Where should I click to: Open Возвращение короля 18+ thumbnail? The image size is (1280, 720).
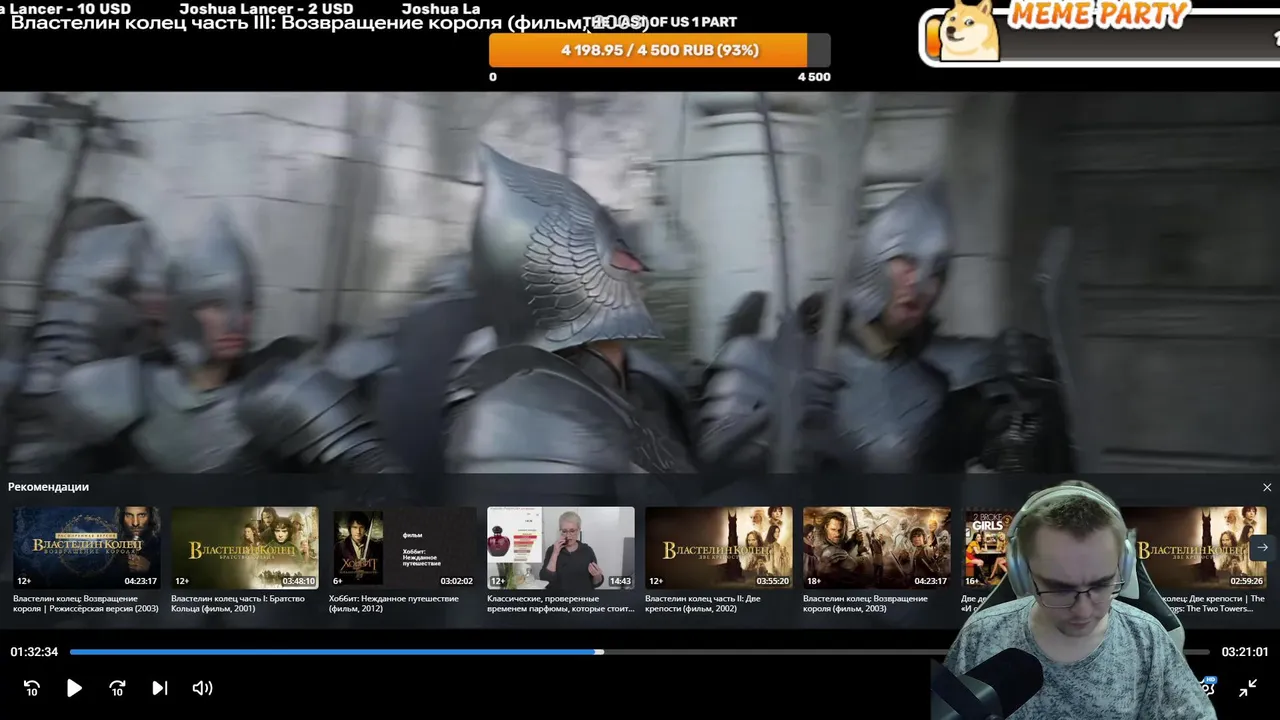[x=877, y=547]
